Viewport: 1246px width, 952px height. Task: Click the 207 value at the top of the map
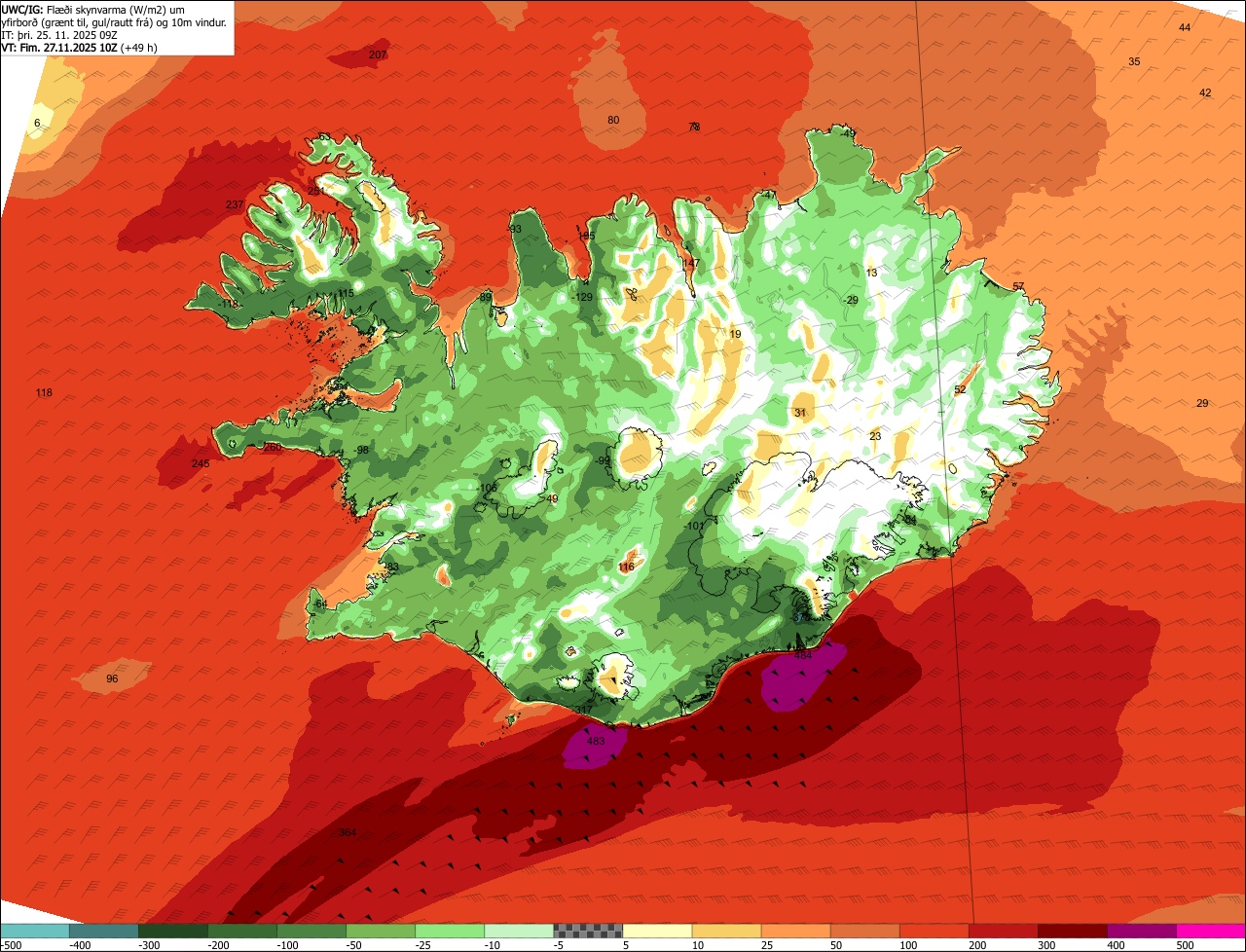pos(378,55)
